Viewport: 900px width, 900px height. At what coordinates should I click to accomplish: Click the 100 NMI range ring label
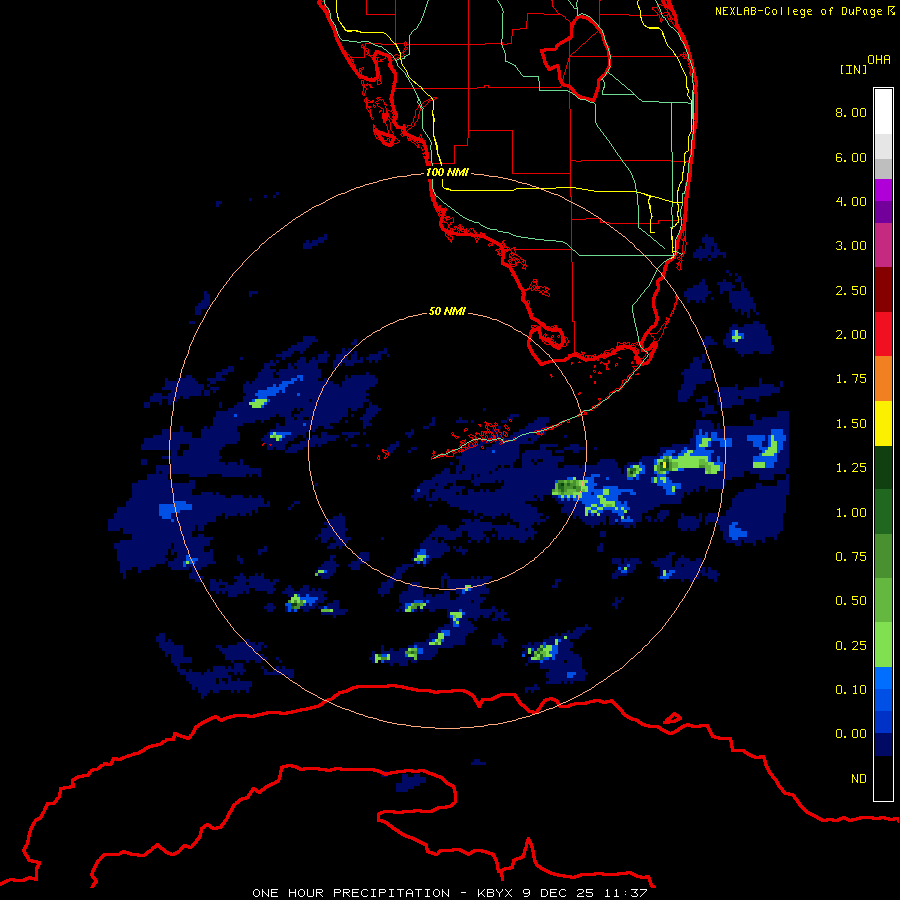coord(447,172)
